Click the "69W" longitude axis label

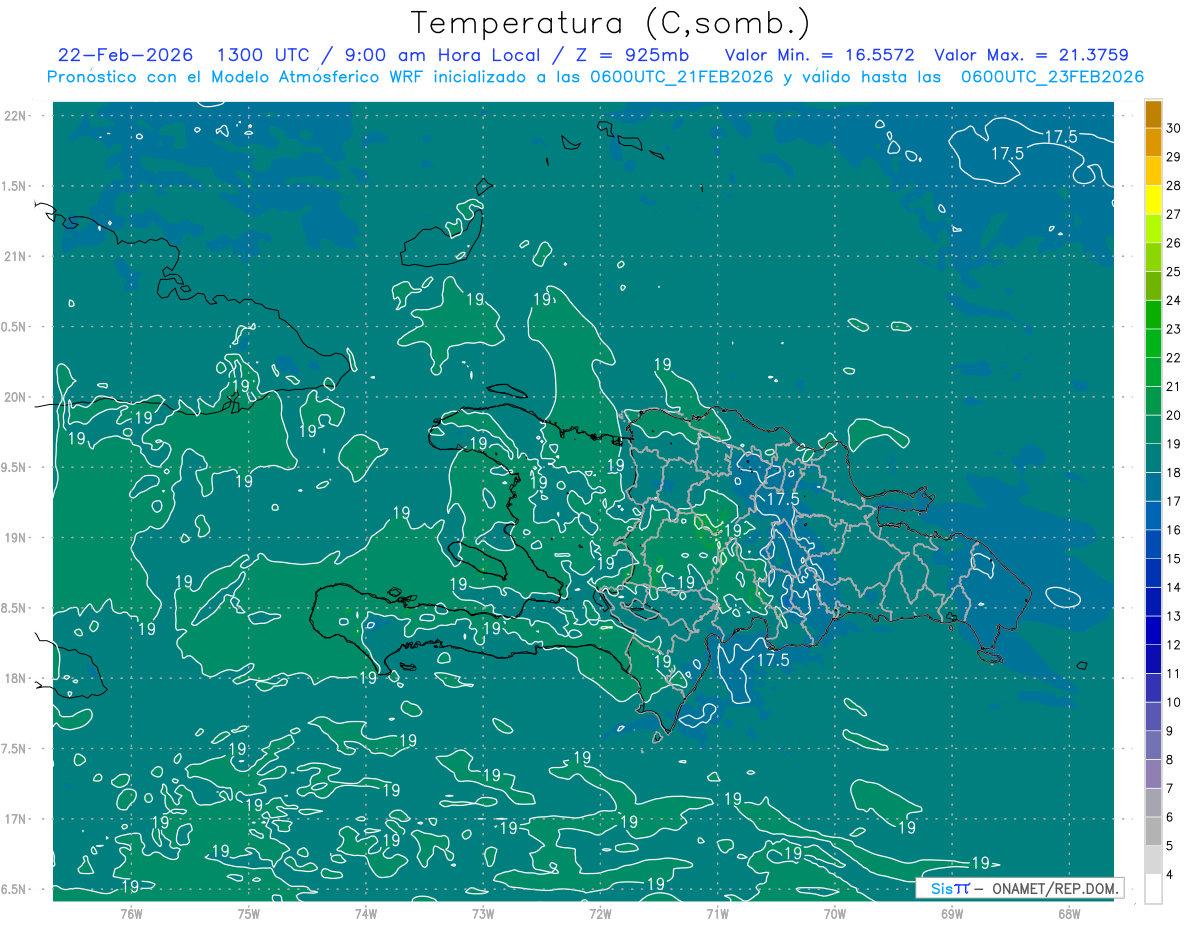(x=951, y=913)
